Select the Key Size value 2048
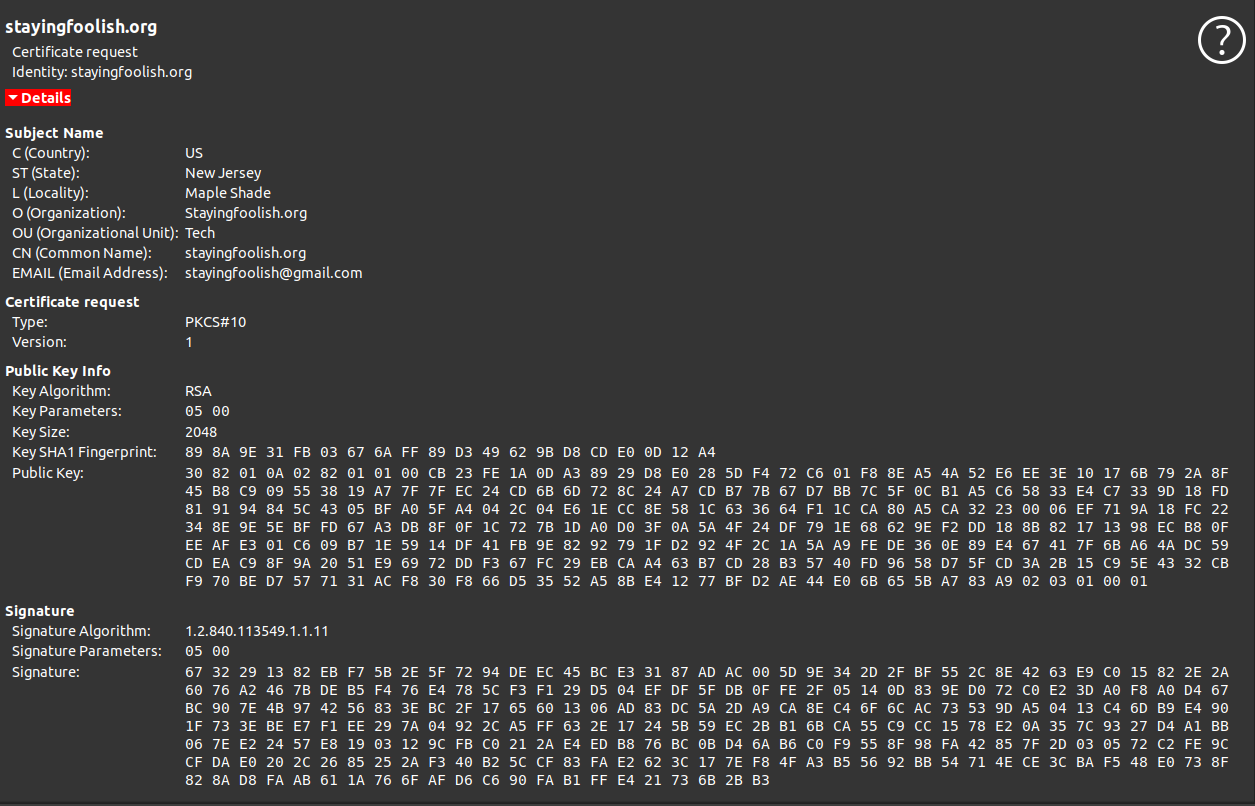The height and width of the screenshot is (806, 1255). 201,432
